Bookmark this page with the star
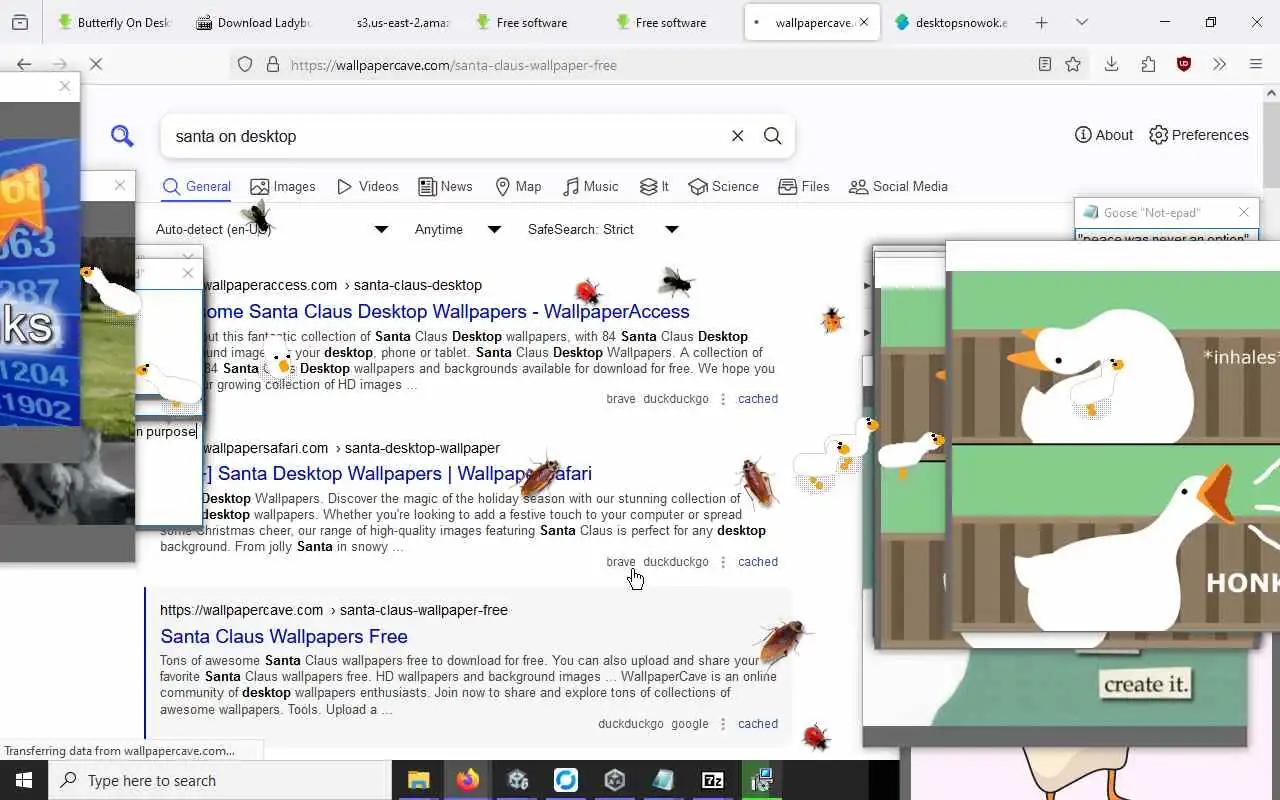This screenshot has height=800, width=1280. (x=1073, y=64)
